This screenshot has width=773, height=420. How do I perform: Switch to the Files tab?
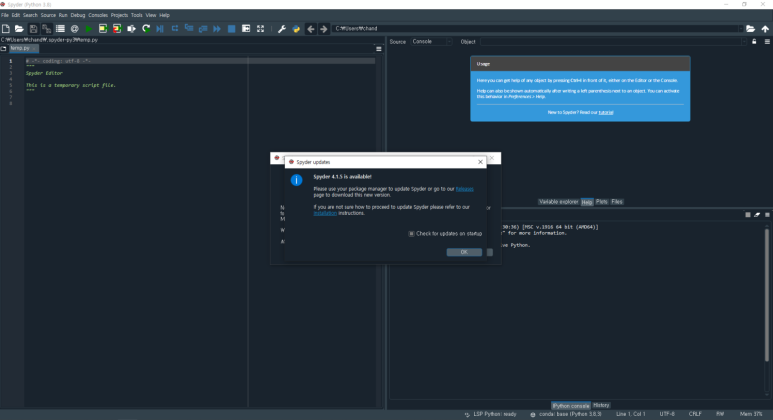[617, 202]
